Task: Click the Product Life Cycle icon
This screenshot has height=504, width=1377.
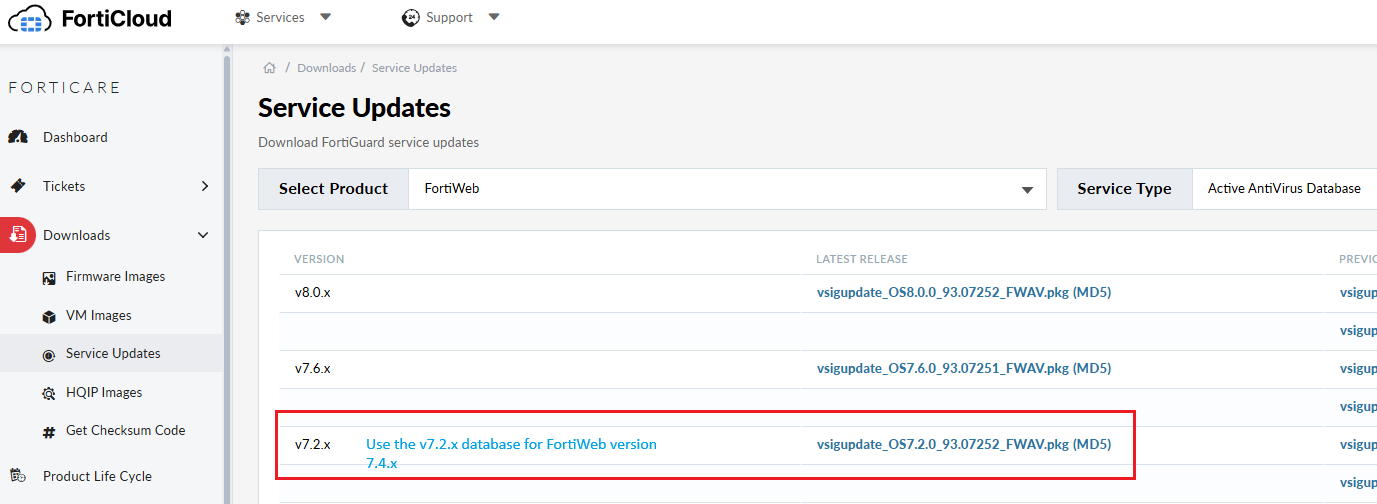Action: click(x=18, y=476)
